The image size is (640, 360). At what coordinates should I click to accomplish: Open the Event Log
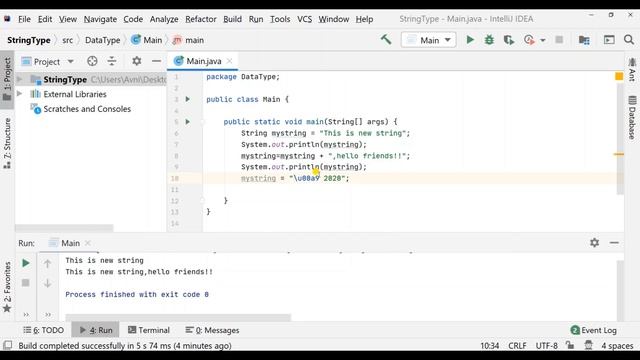594,330
